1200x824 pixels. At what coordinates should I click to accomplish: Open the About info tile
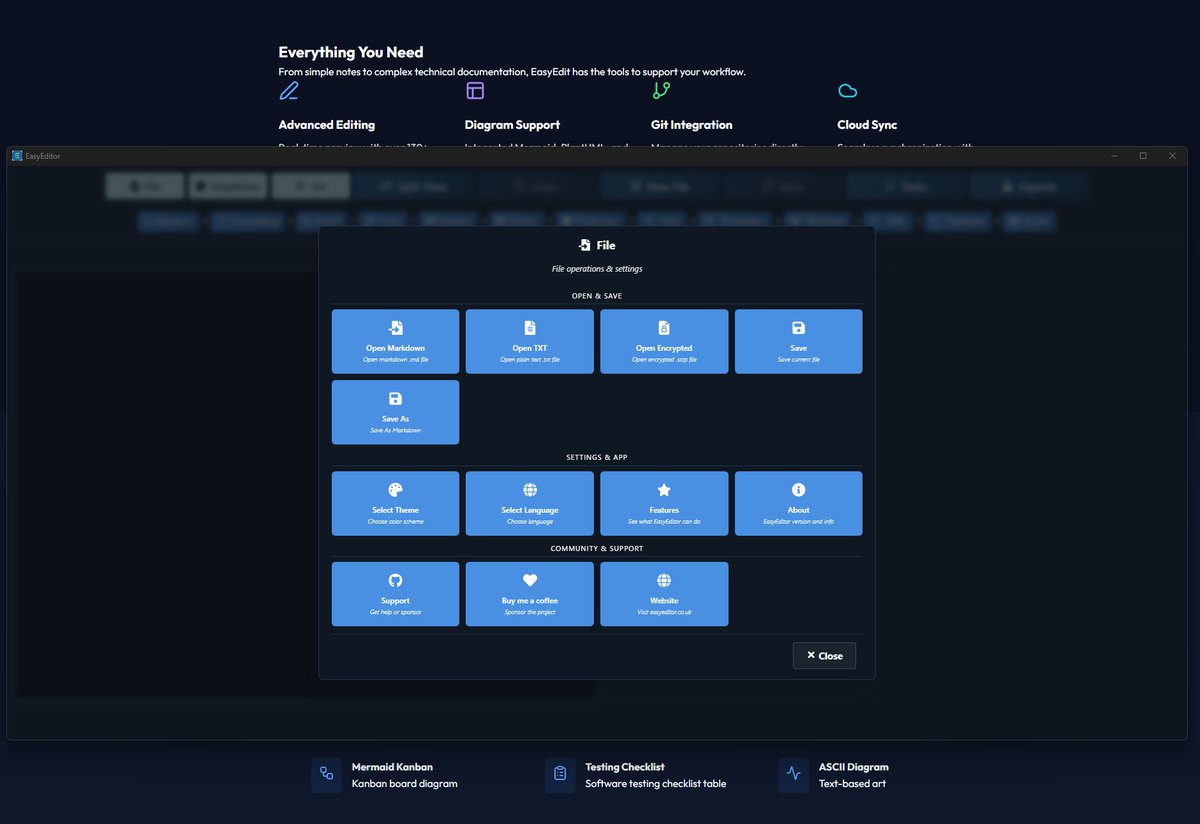click(798, 503)
